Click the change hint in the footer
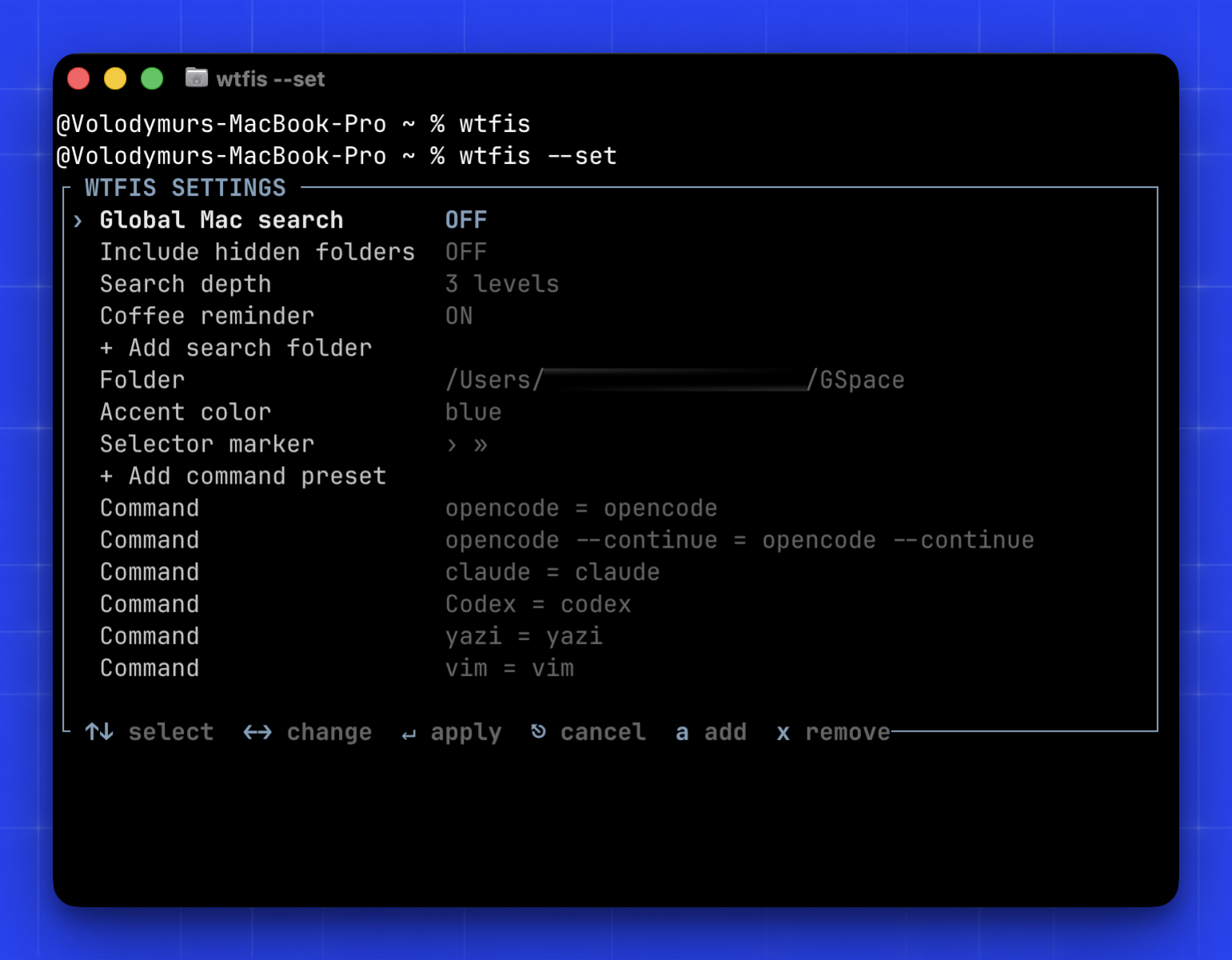 329,732
